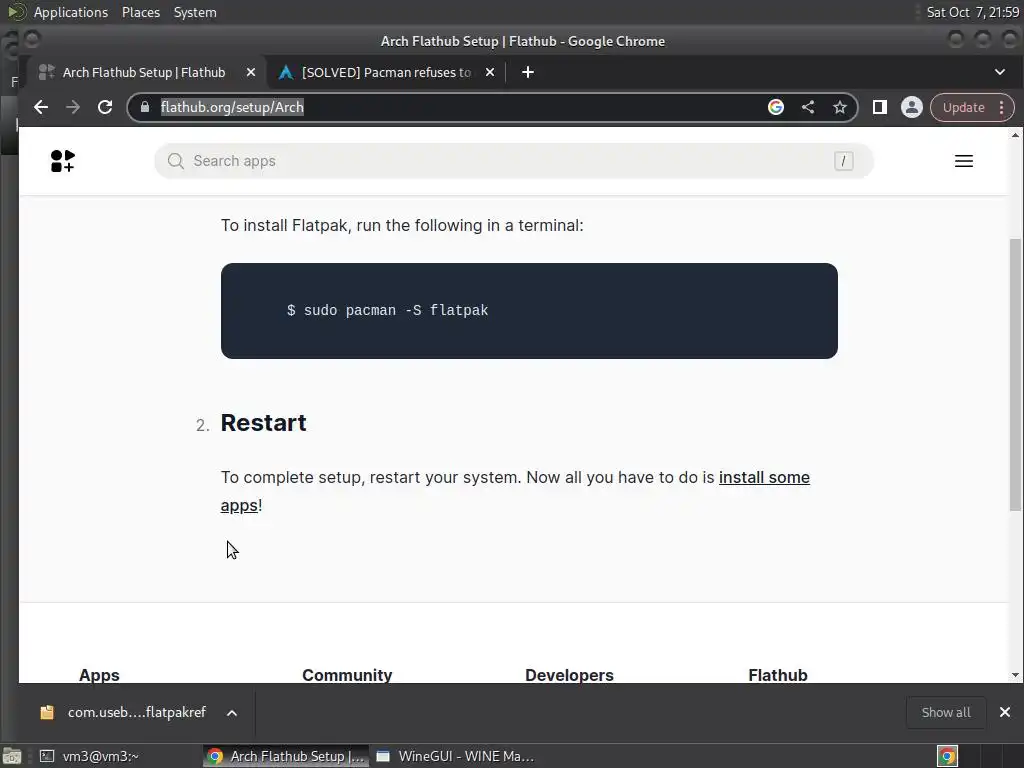Click the Google icon in the address bar
Image resolution: width=1024 pixels, height=768 pixels.
coord(776,107)
